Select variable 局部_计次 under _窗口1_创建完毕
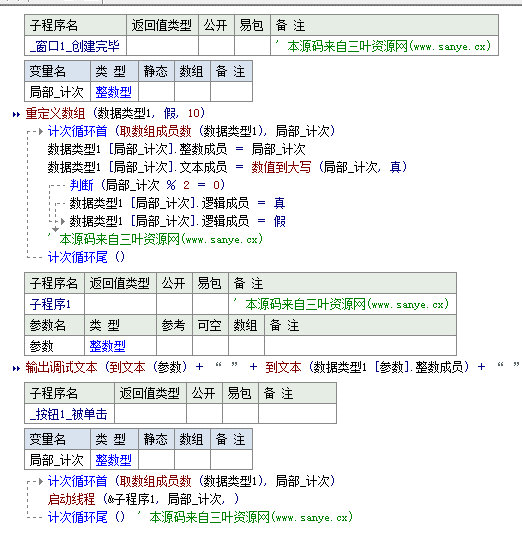This screenshot has height=539, width=522. pyautogui.click(x=56, y=92)
